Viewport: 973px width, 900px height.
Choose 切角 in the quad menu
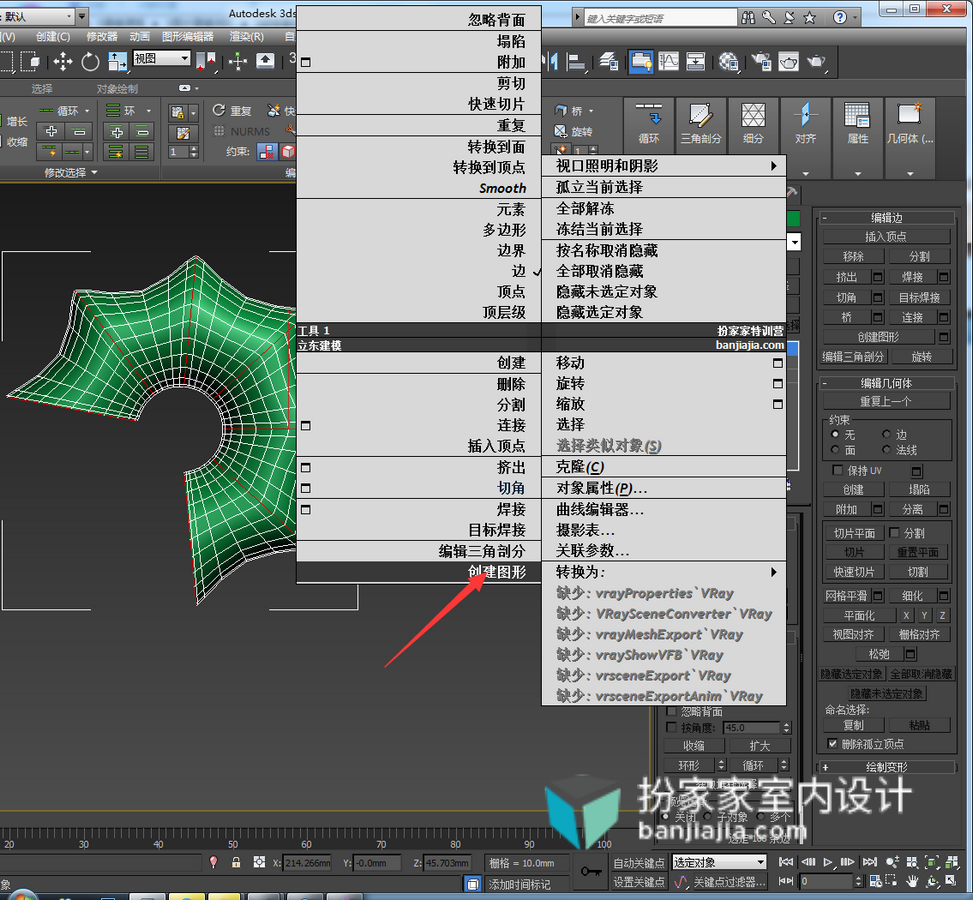[419, 488]
